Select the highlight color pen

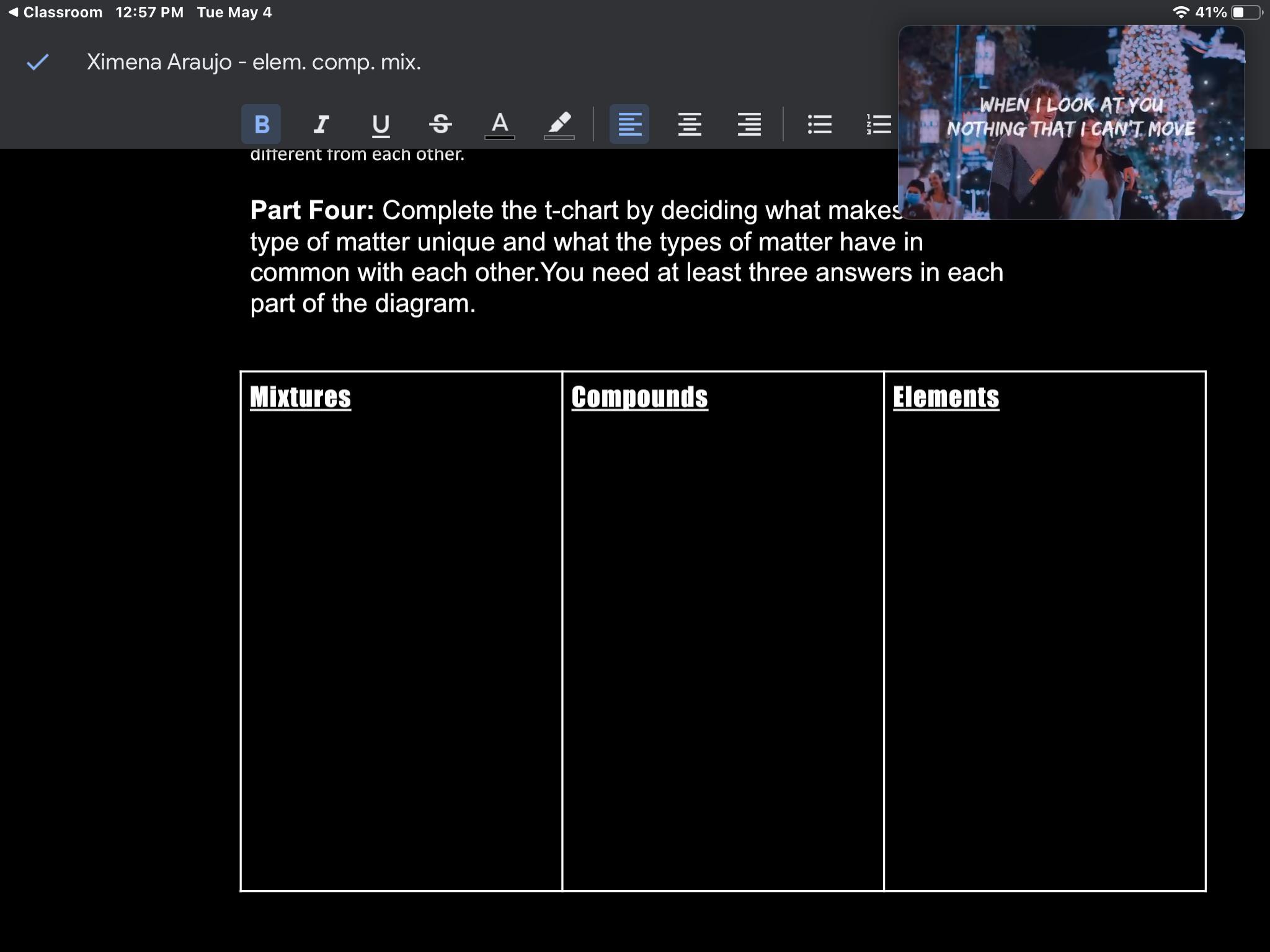[x=559, y=125]
